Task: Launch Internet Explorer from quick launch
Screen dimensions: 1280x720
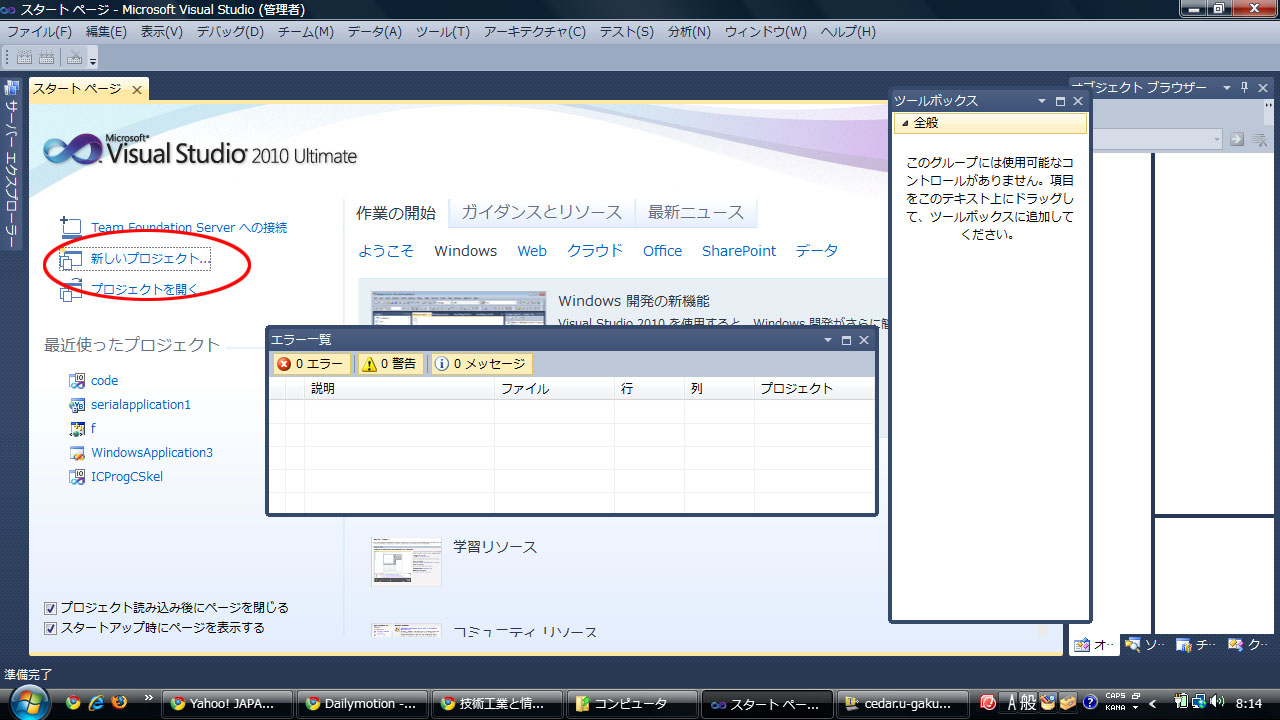Action: click(x=97, y=702)
